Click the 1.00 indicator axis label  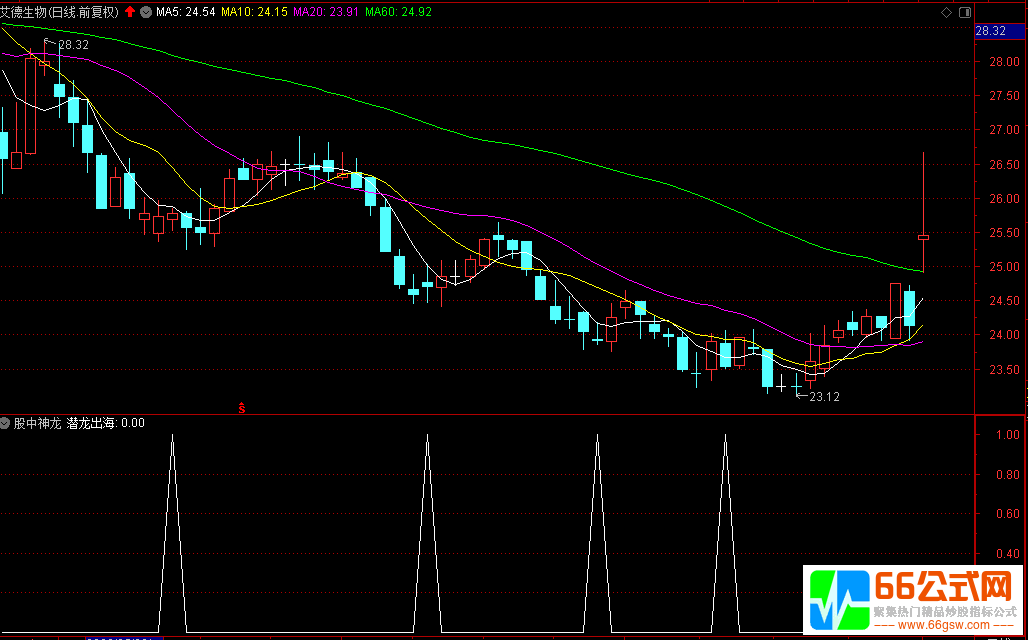point(1008,435)
